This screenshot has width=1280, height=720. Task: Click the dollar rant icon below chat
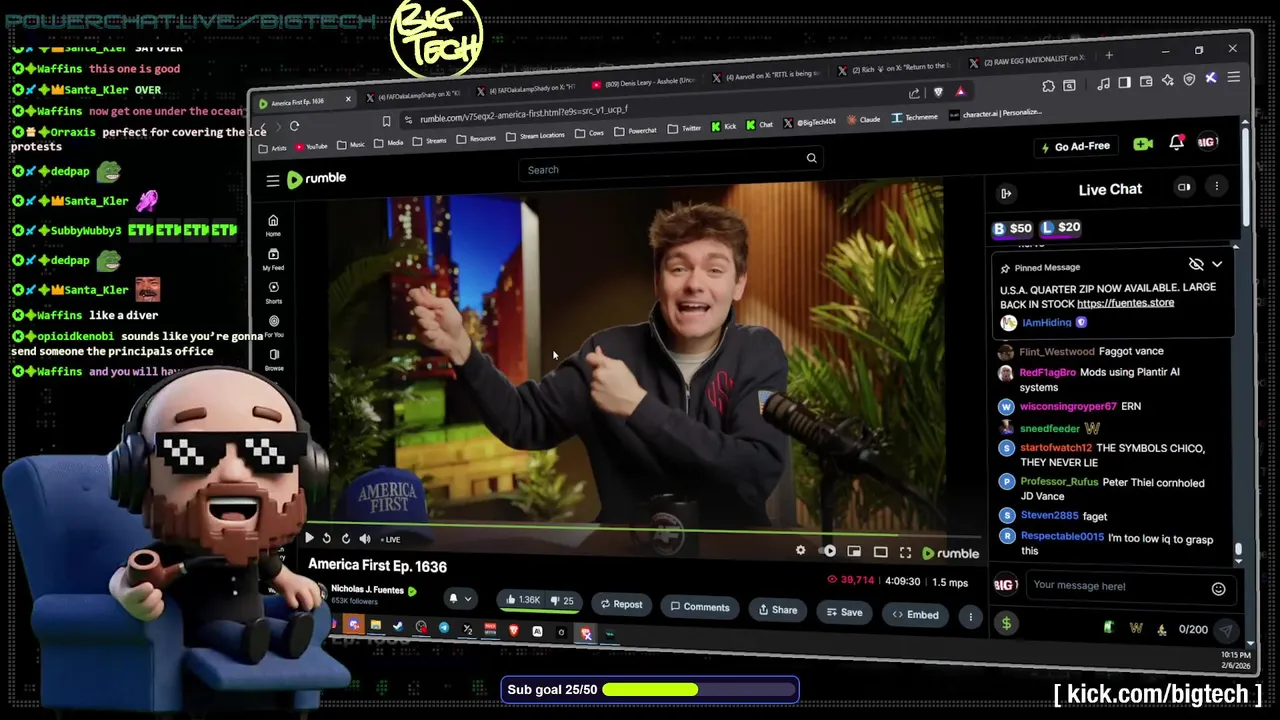tap(1006, 624)
